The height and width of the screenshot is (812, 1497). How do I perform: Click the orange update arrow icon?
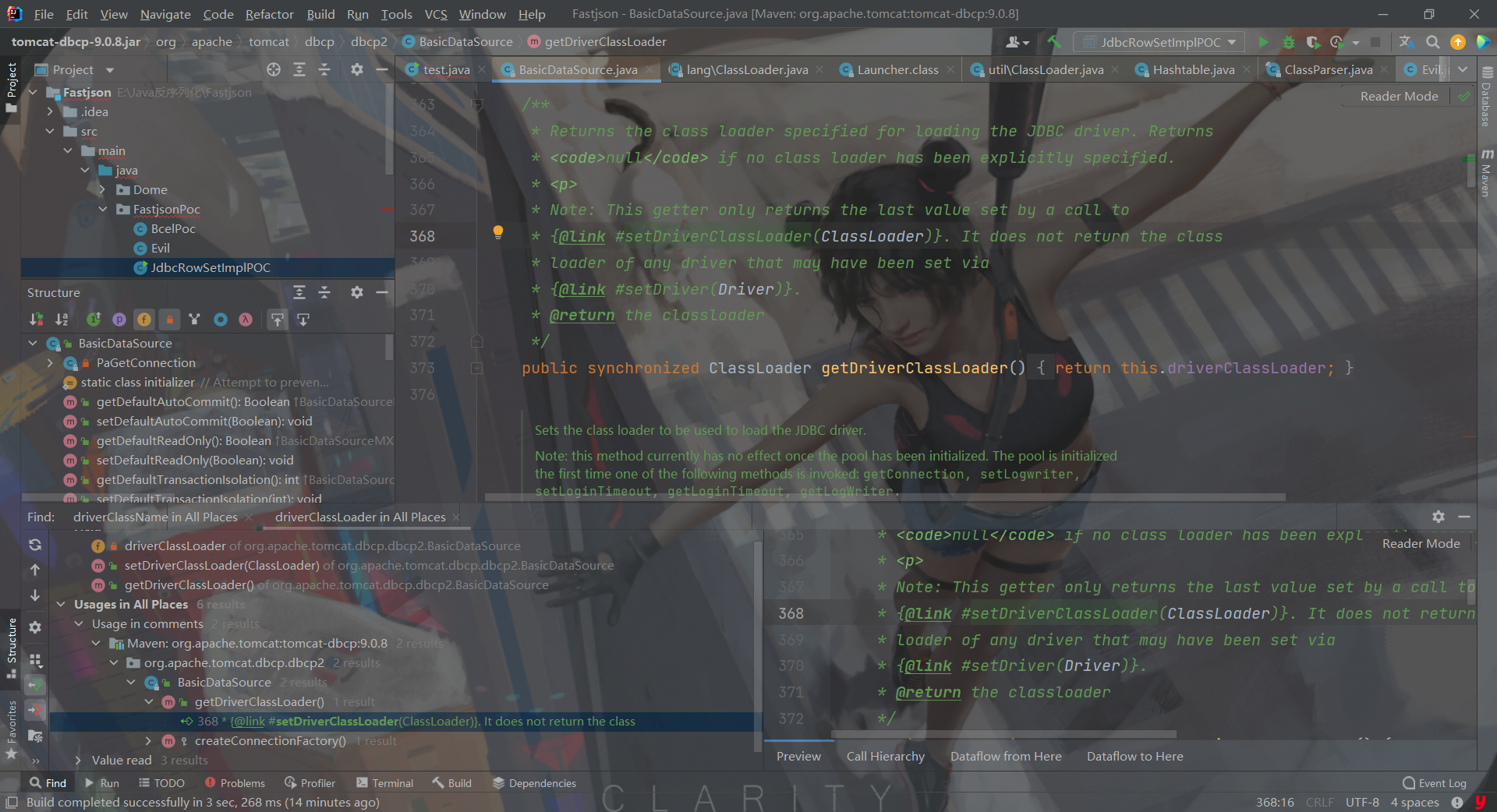[1457, 42]
